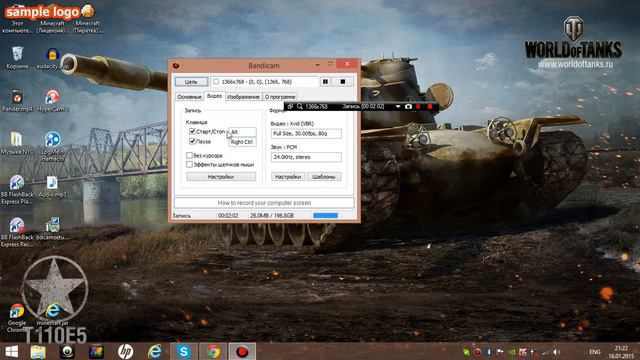
Task: Open the HyperCam desktop shortcut
Action: coord(52,100)
